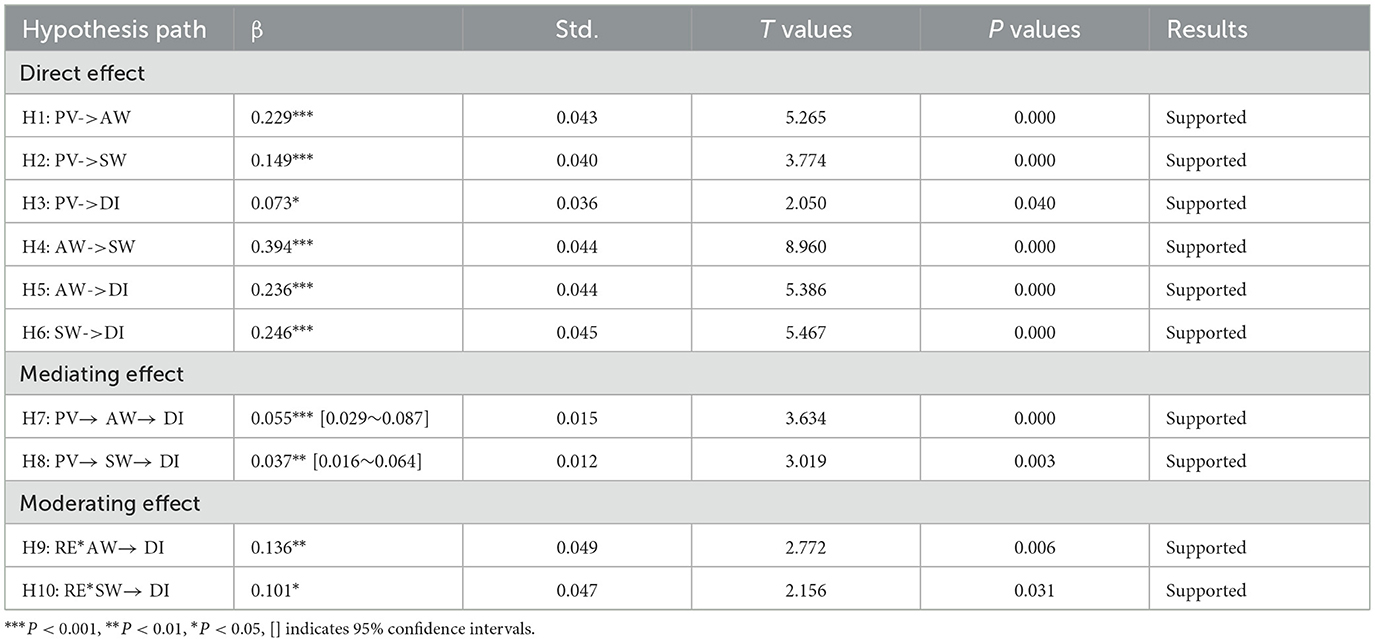Click the 2.156 T value cell
The height and width of the screenshot is (642, 1375).
pyautogui.click(x=805, y=590)
